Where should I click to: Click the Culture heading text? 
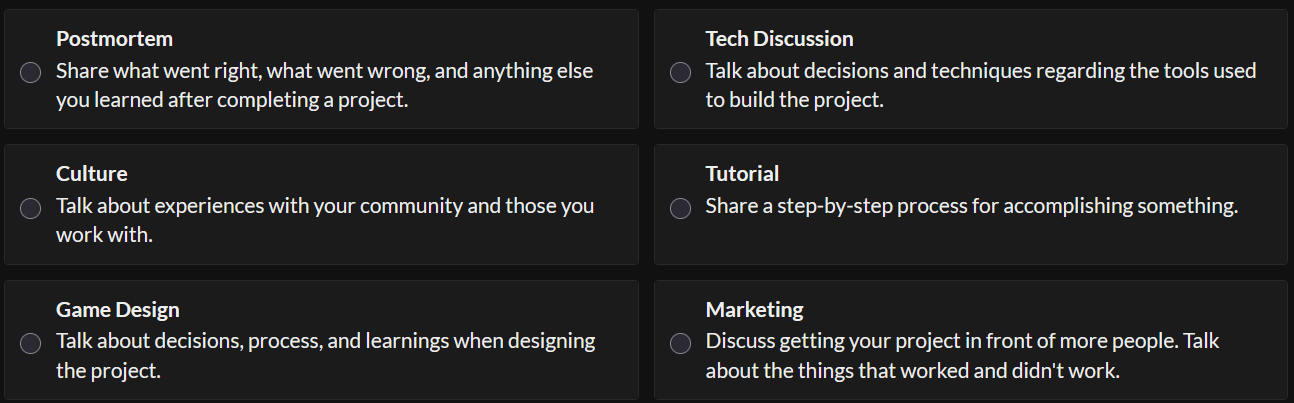point(91,174)
